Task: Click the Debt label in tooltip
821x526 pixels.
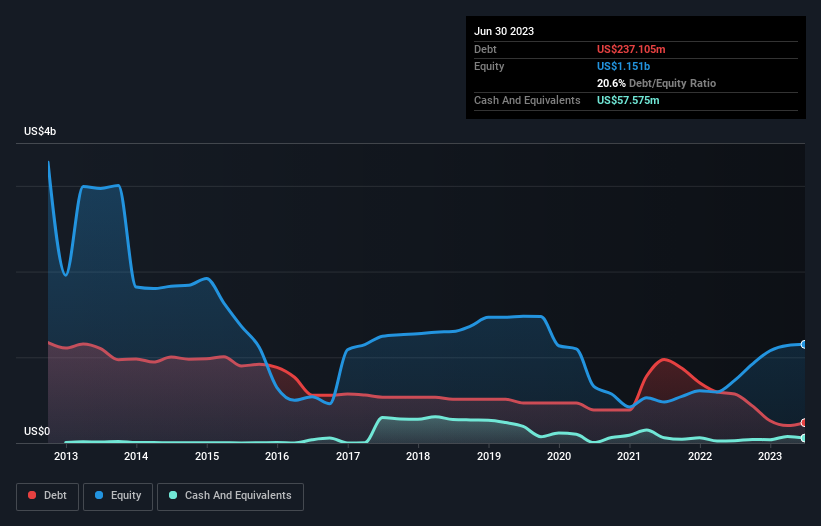Action: point(485,49)
